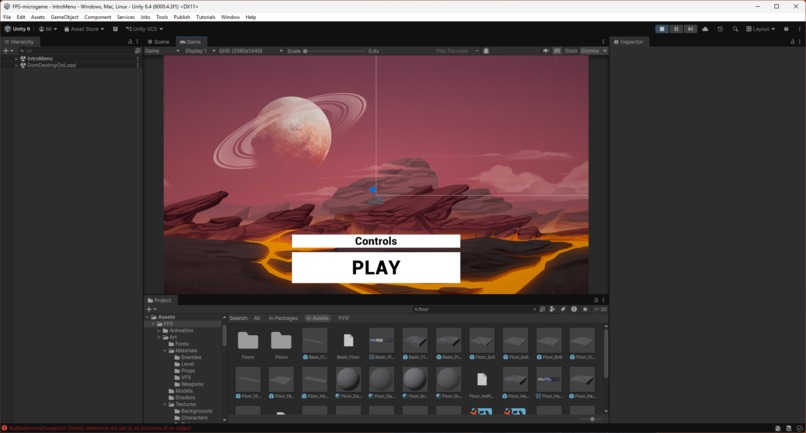This screenshot has width=806, height=433.
Task: Click the Controls button in game
Action: [x=376, y=241]
